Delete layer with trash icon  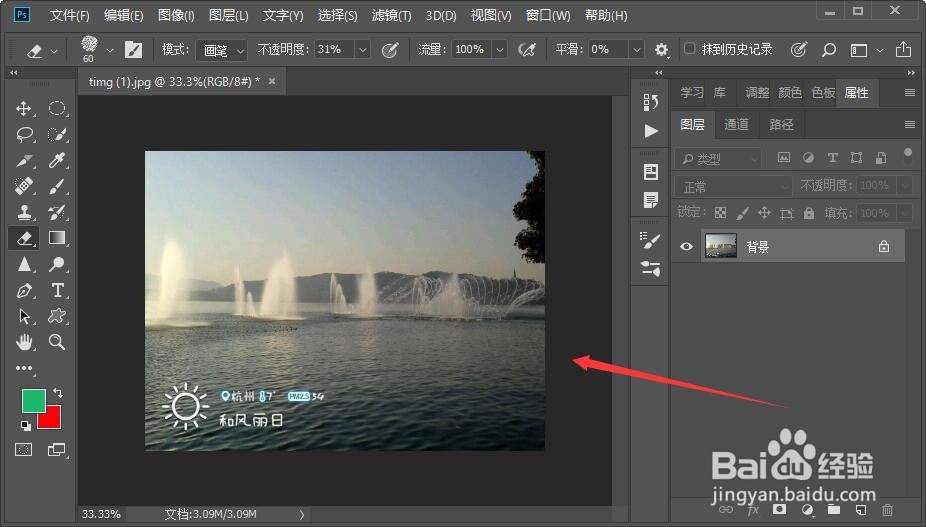887,510
